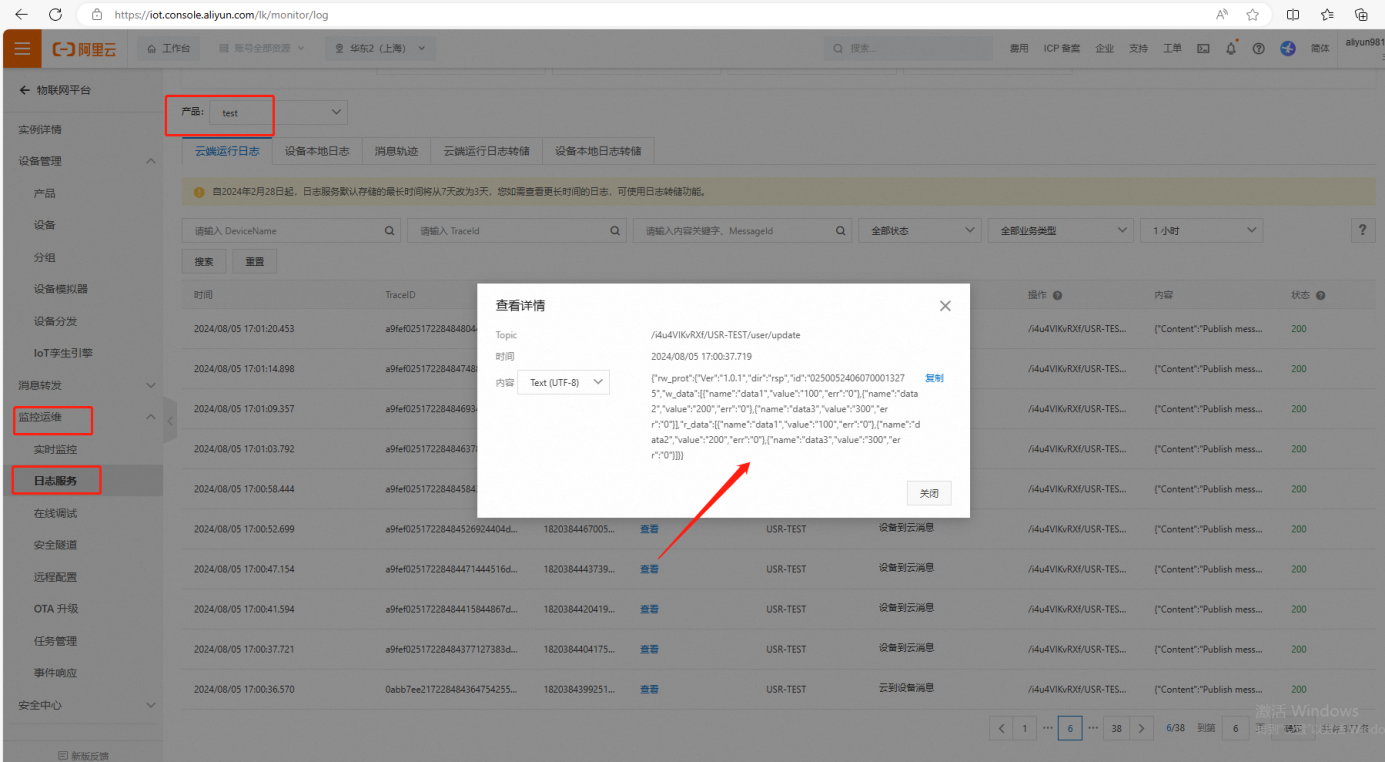Collapse the 监控运维 sidebar section
1385x762 pixels.
click(x=151, y=417)
